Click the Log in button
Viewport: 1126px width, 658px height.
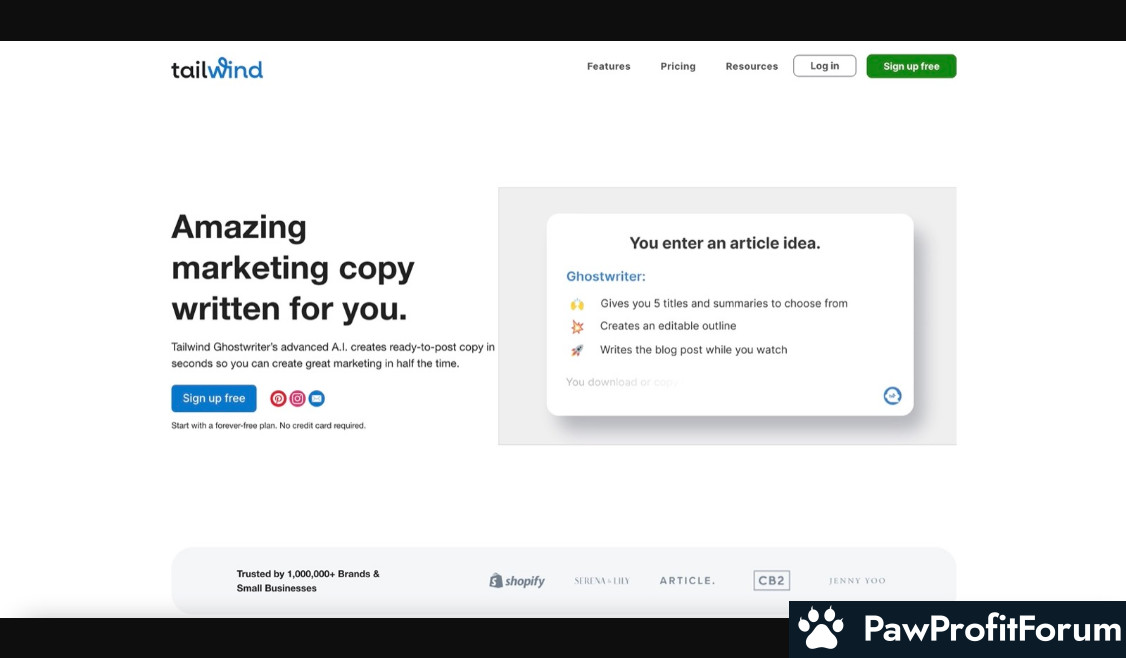coord(824,65)
